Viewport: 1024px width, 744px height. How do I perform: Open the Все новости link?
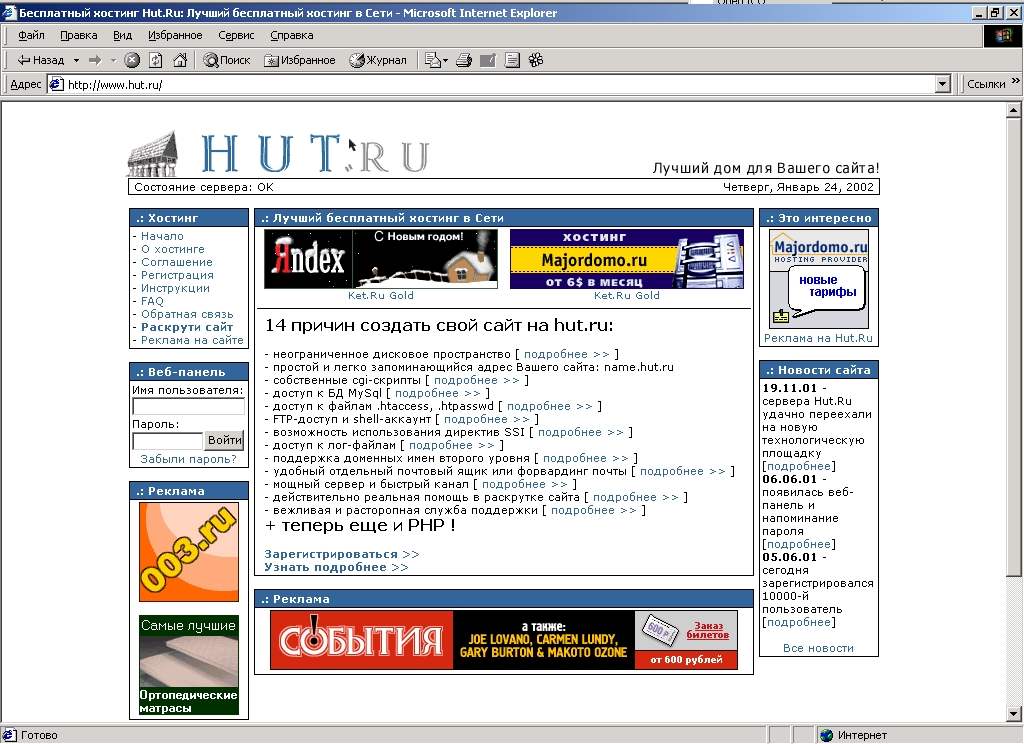(818, 648)
